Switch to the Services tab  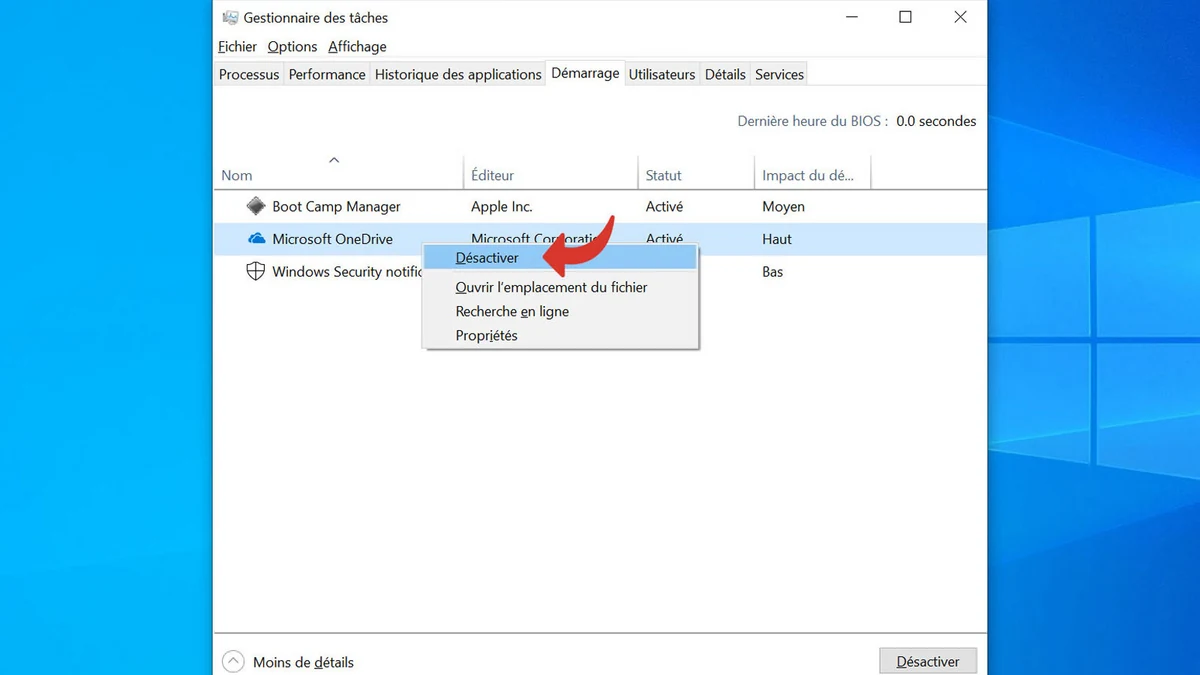(x=778, y=73)
